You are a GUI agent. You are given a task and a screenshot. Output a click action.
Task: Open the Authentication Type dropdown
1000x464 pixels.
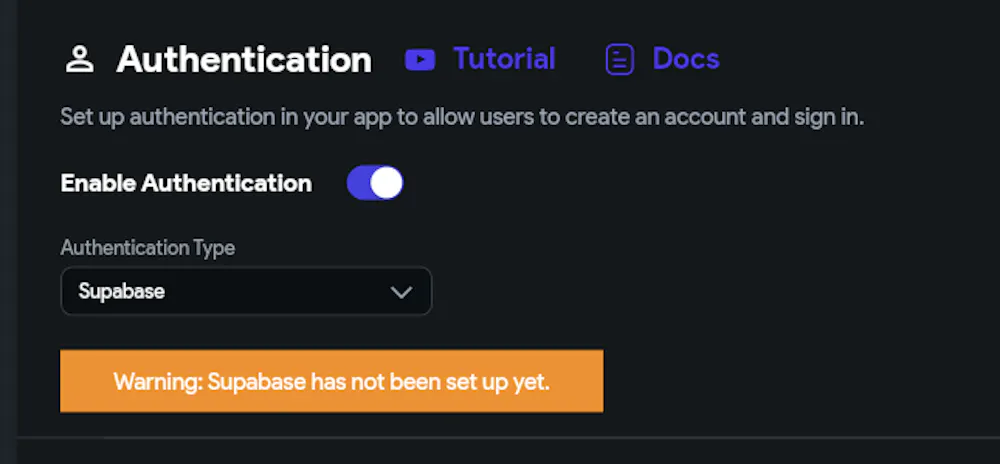tap(246, 292)
